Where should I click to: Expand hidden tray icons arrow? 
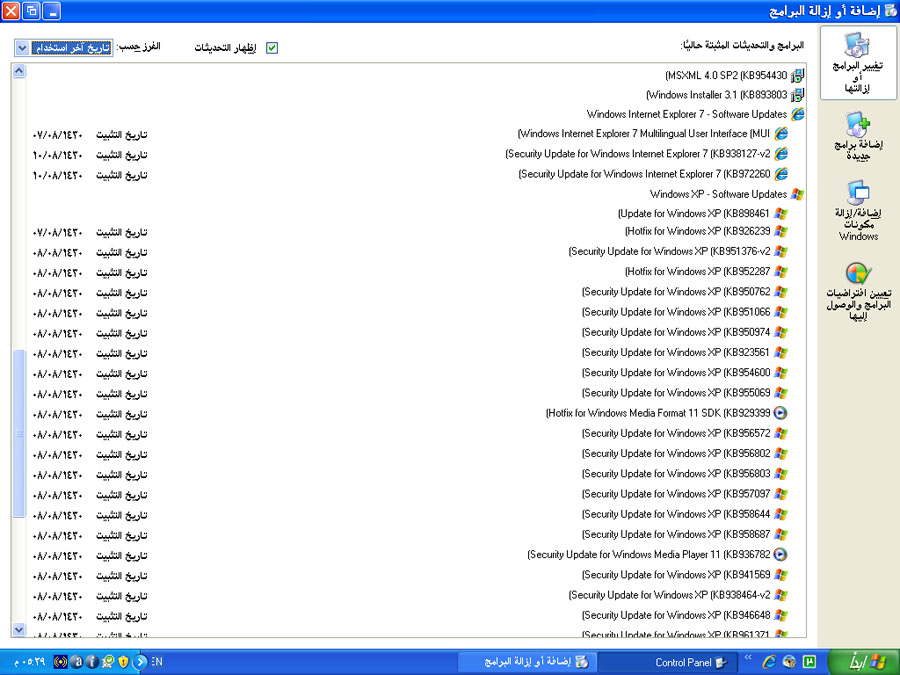[x=140, y=662]
